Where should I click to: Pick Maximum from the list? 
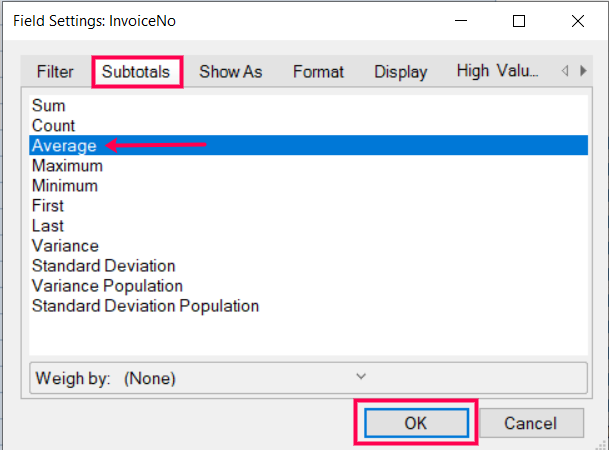click(308, 165)
